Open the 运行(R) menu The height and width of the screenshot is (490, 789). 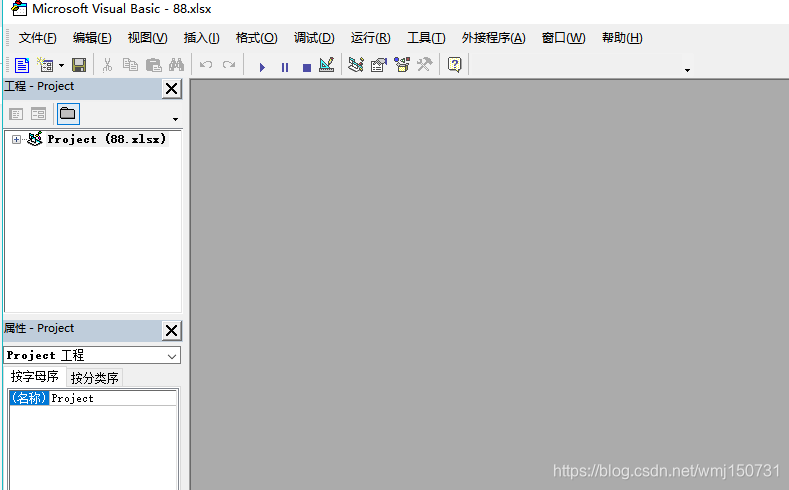point(370,38)
